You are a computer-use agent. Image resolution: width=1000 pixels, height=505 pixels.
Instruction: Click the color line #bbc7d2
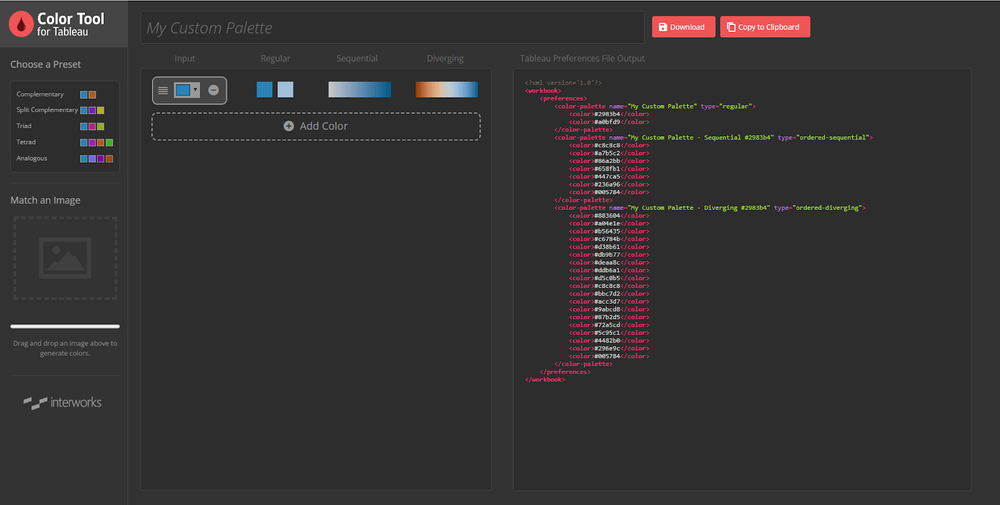click(x=609, y=294)
